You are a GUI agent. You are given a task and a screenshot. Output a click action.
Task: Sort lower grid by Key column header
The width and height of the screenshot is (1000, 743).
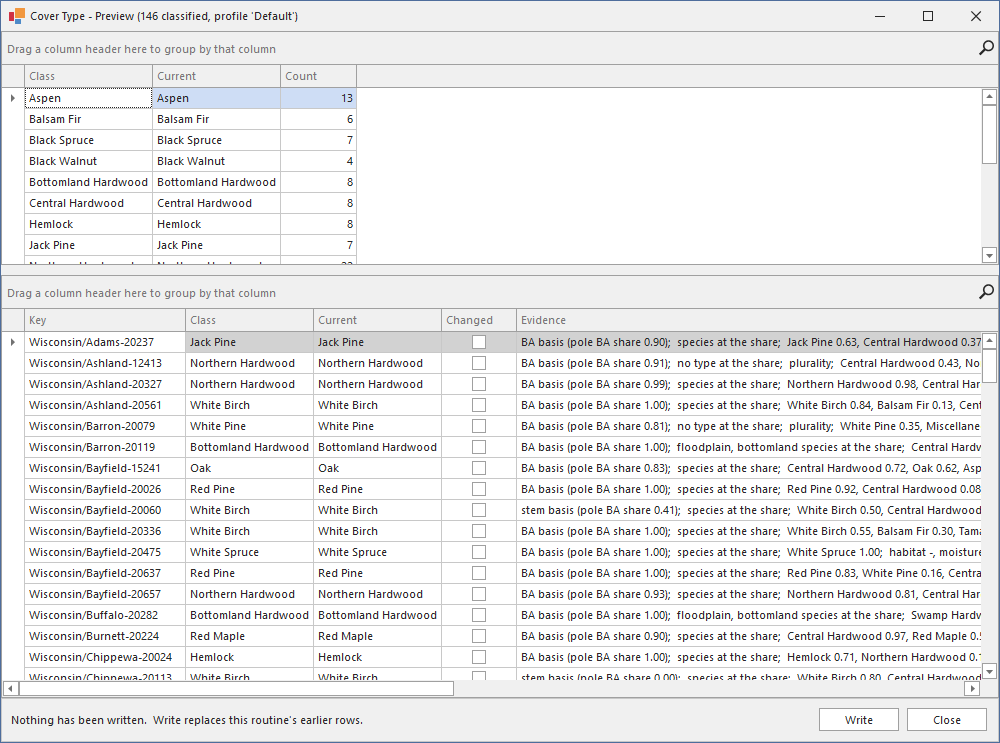pos(105,320)
